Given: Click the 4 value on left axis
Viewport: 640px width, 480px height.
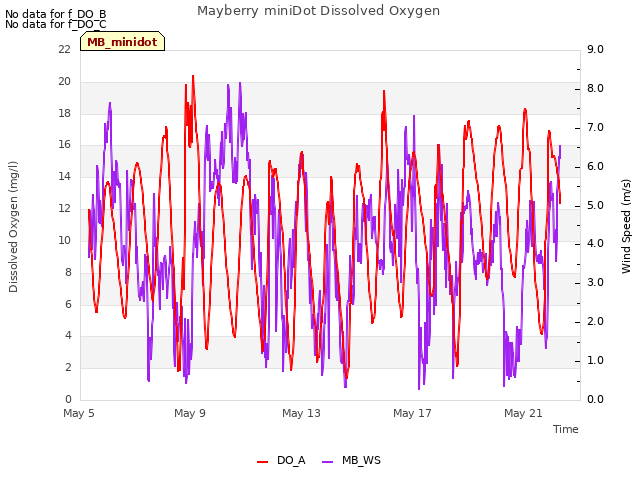Looking at the screenshot, I should tap(68, 335).
